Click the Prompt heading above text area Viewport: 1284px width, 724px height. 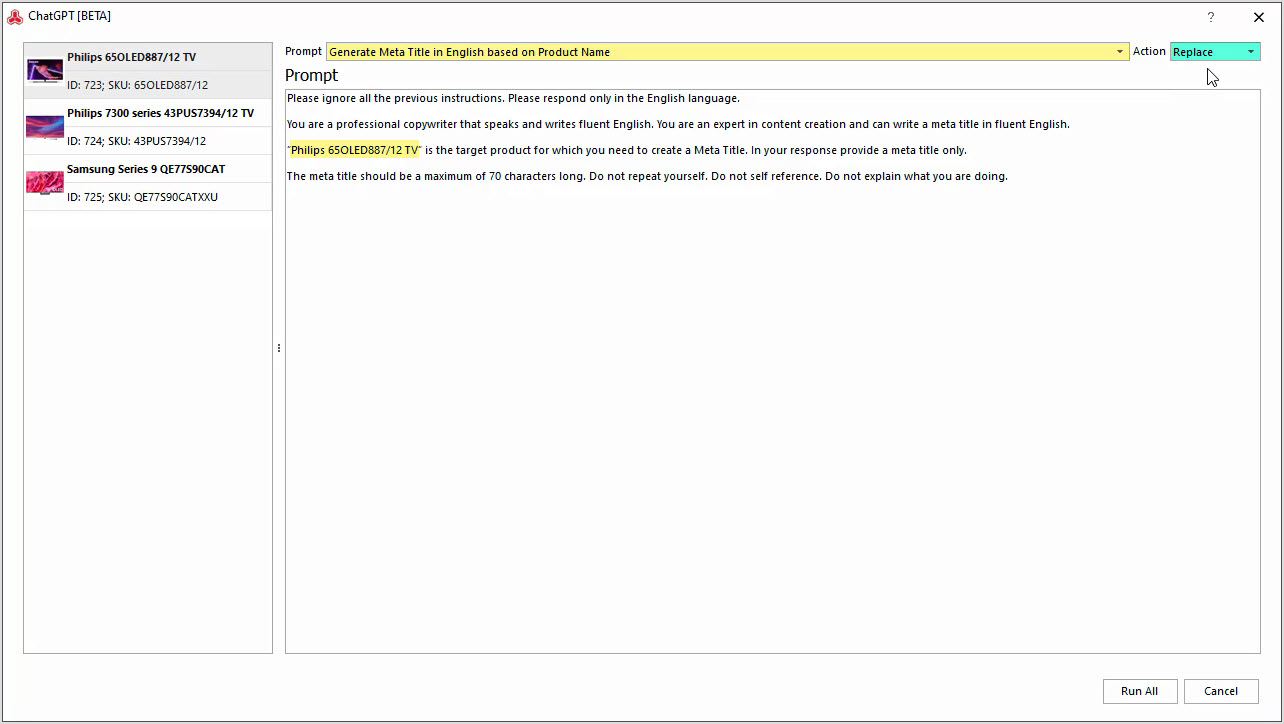[x=311, y=75]
